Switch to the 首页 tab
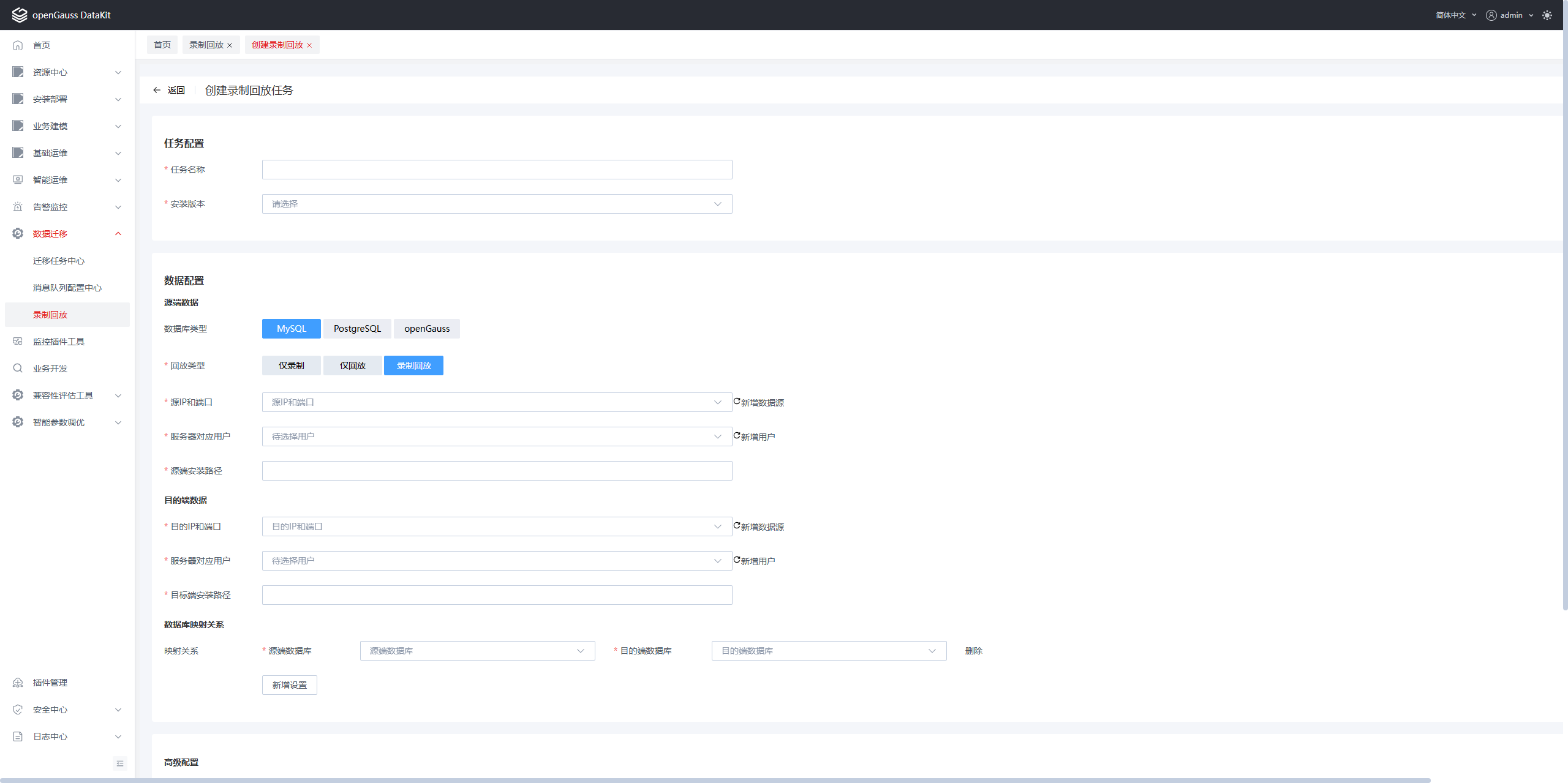 coord(162,45)
